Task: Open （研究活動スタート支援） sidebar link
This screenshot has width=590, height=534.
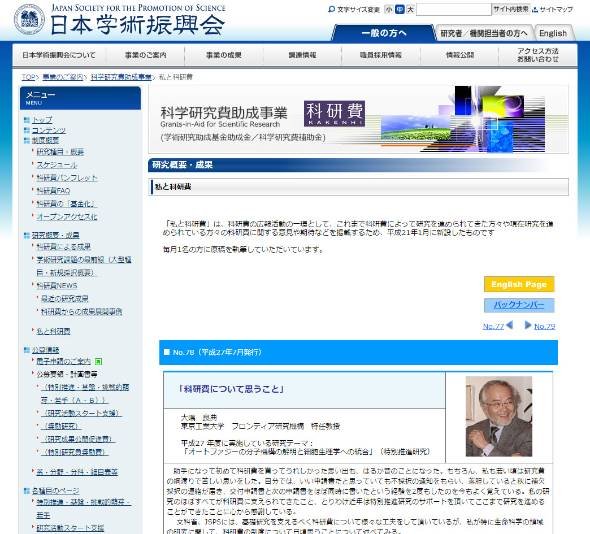Action: click(81, 413)
